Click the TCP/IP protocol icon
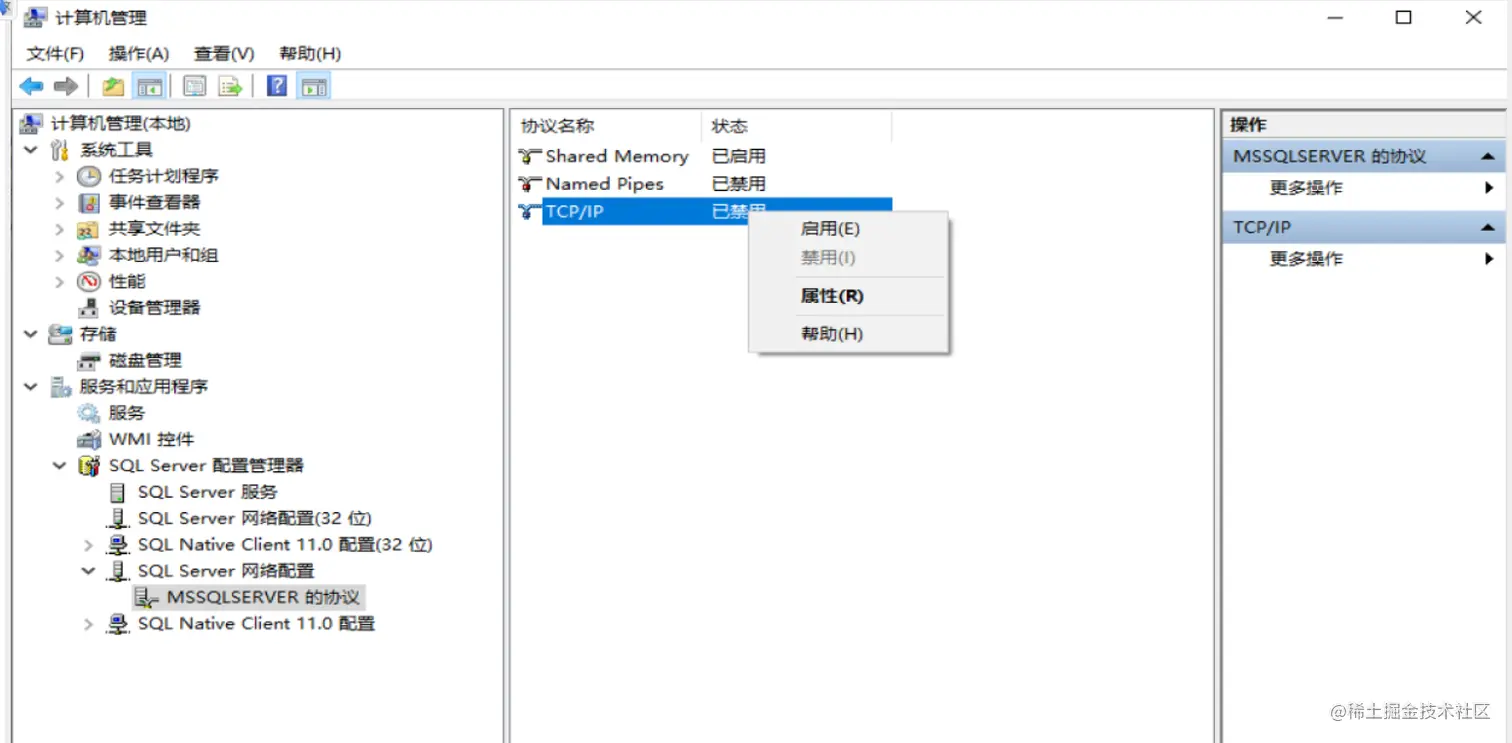This screenshot has height=743, width=1512. click(530, 212)
